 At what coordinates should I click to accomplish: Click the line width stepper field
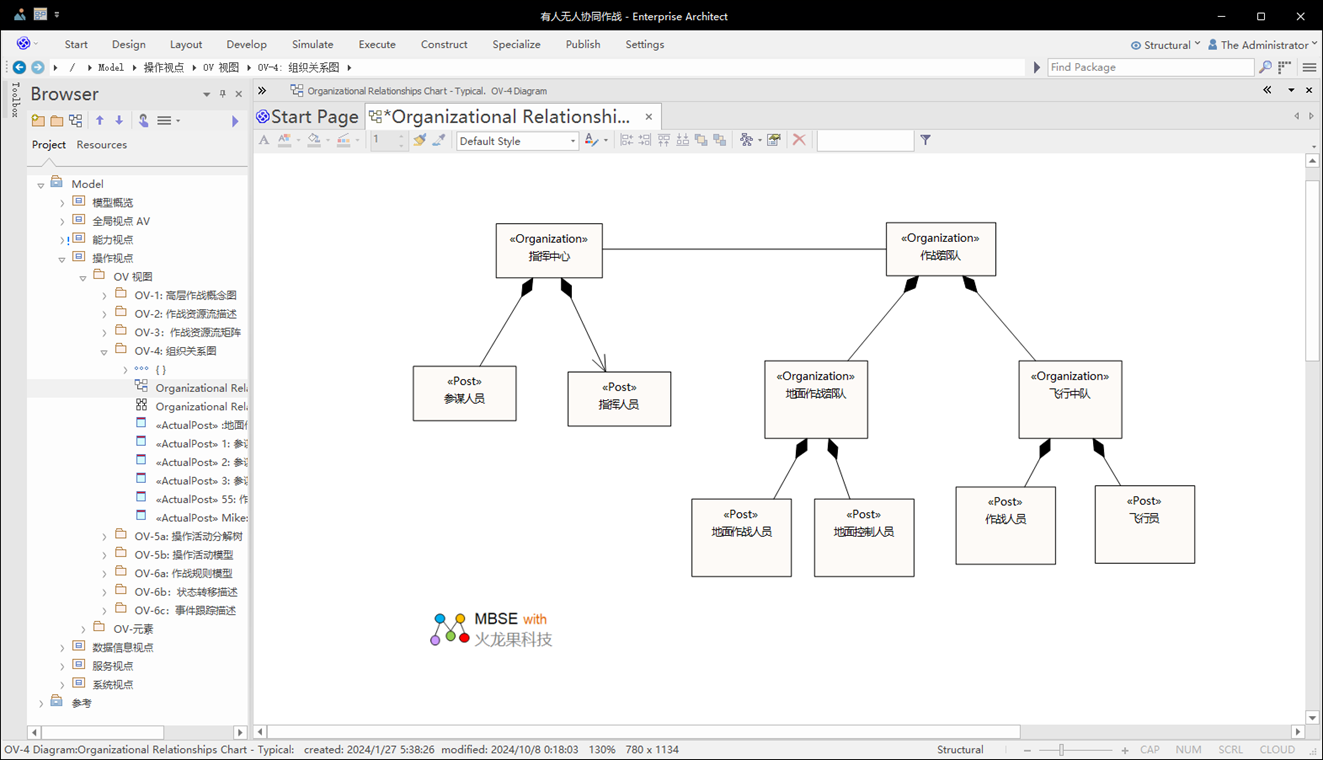coord(387,141)
